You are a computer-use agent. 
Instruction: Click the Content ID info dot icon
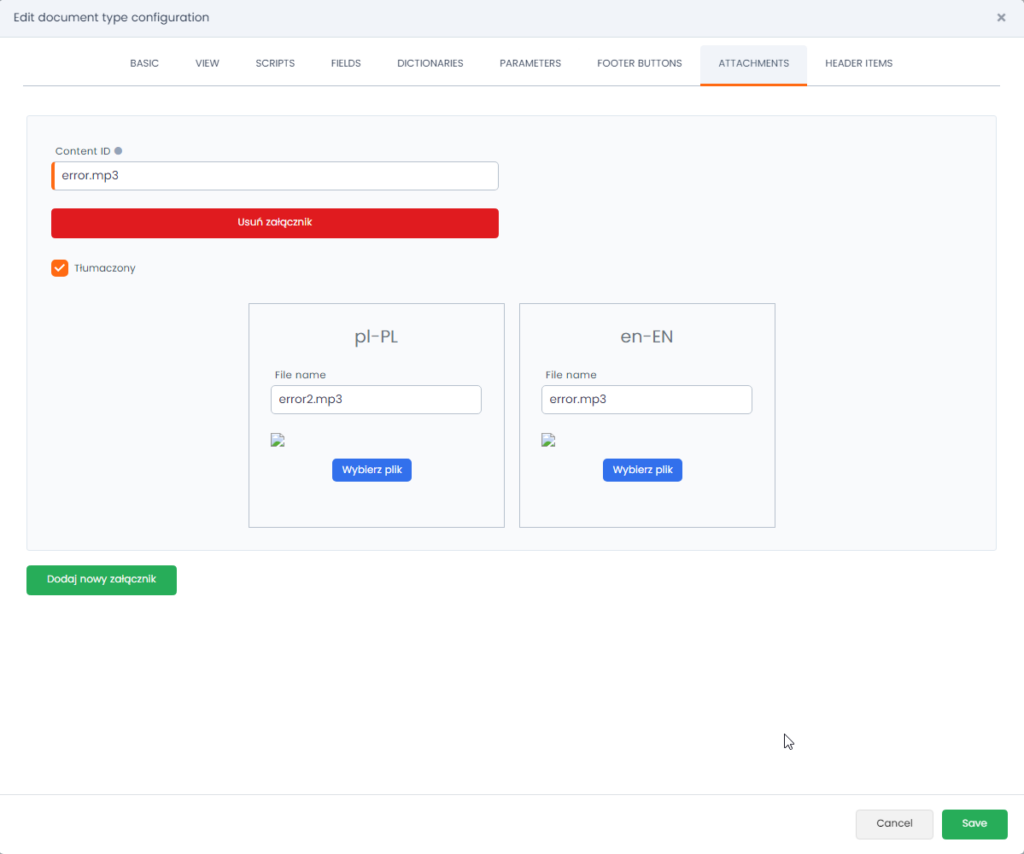click(118, 151)
